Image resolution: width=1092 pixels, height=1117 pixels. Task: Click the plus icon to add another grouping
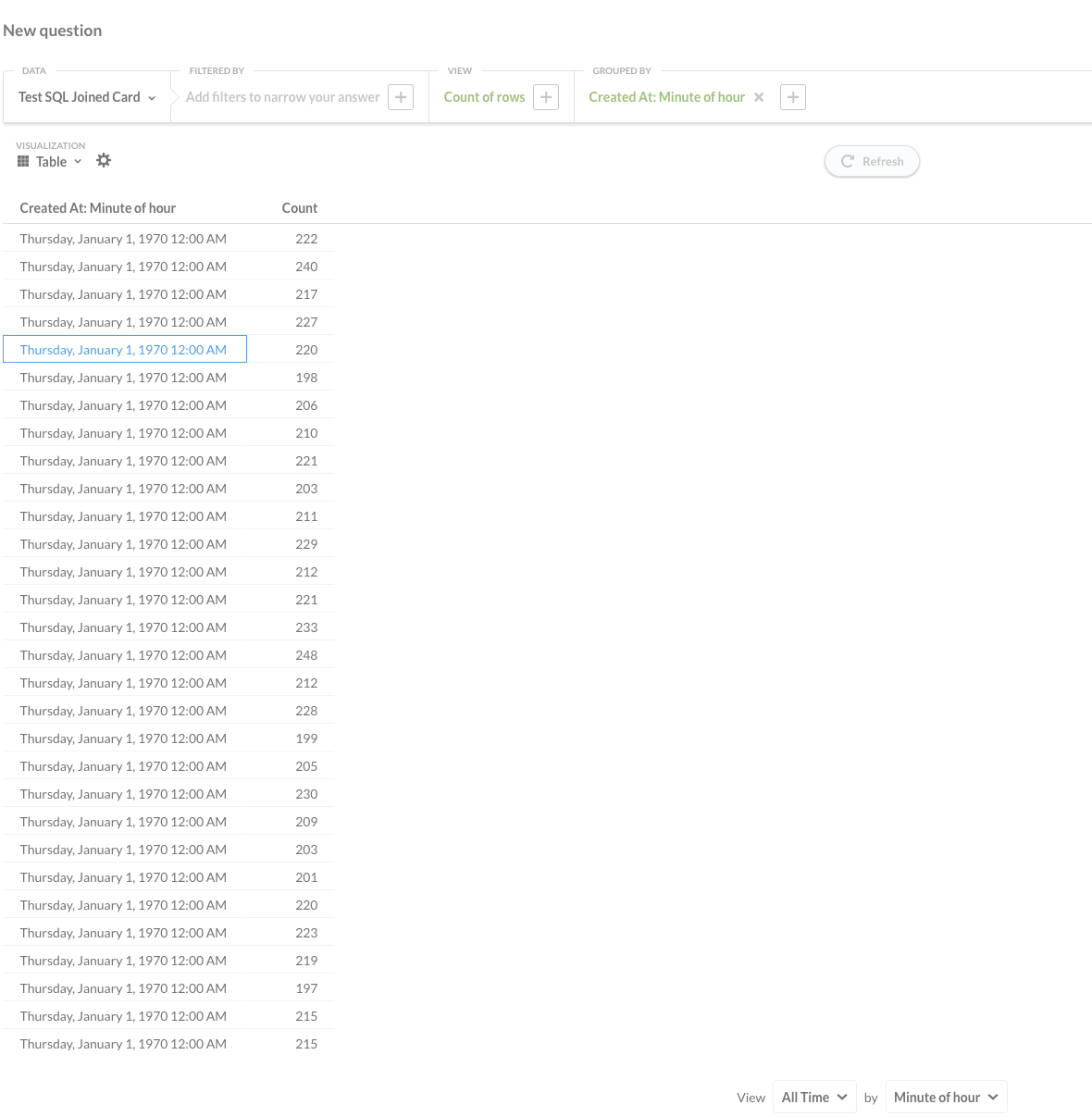coord(792,96)
